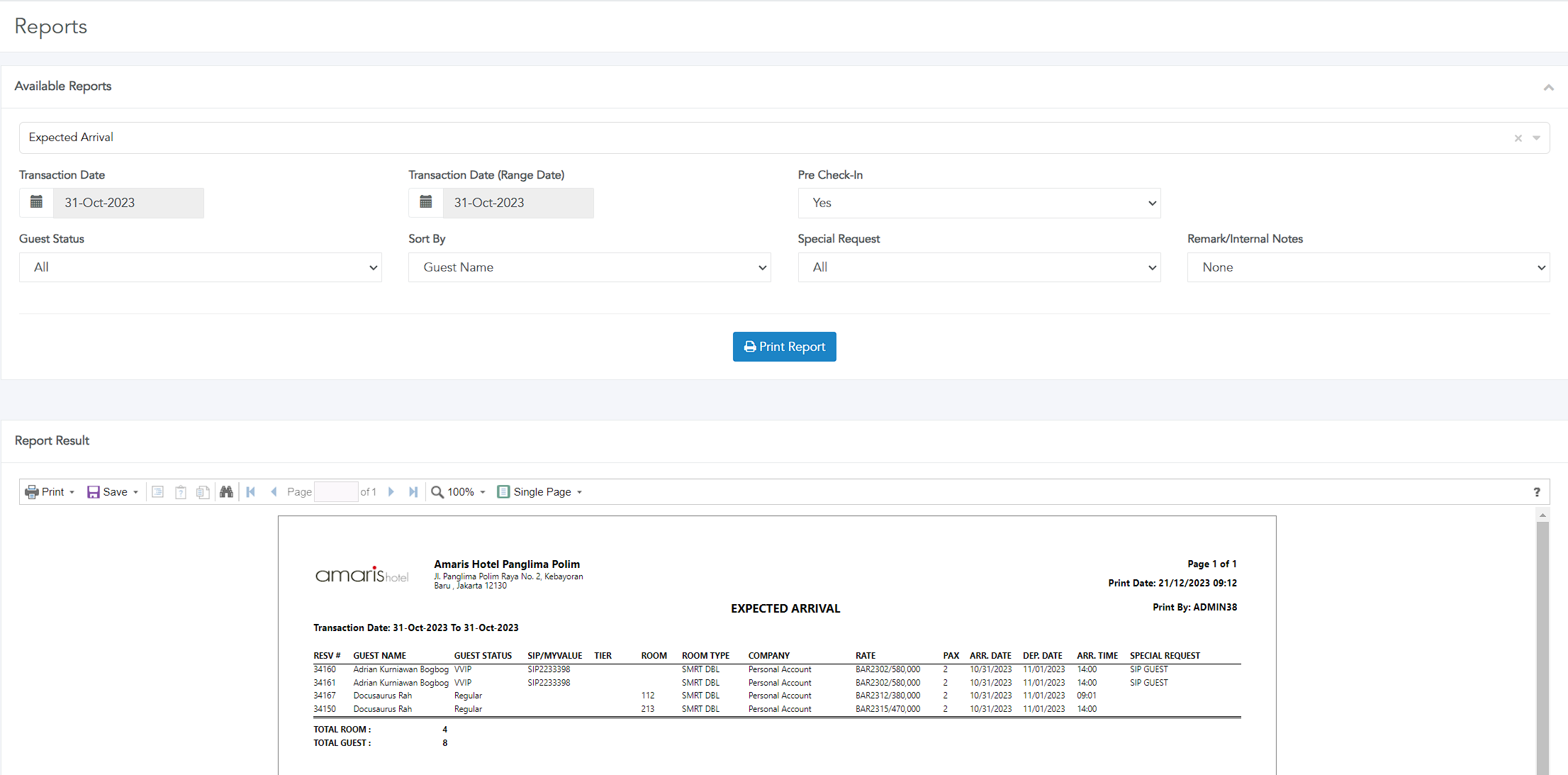Open the Save export menu

[113, 492]
